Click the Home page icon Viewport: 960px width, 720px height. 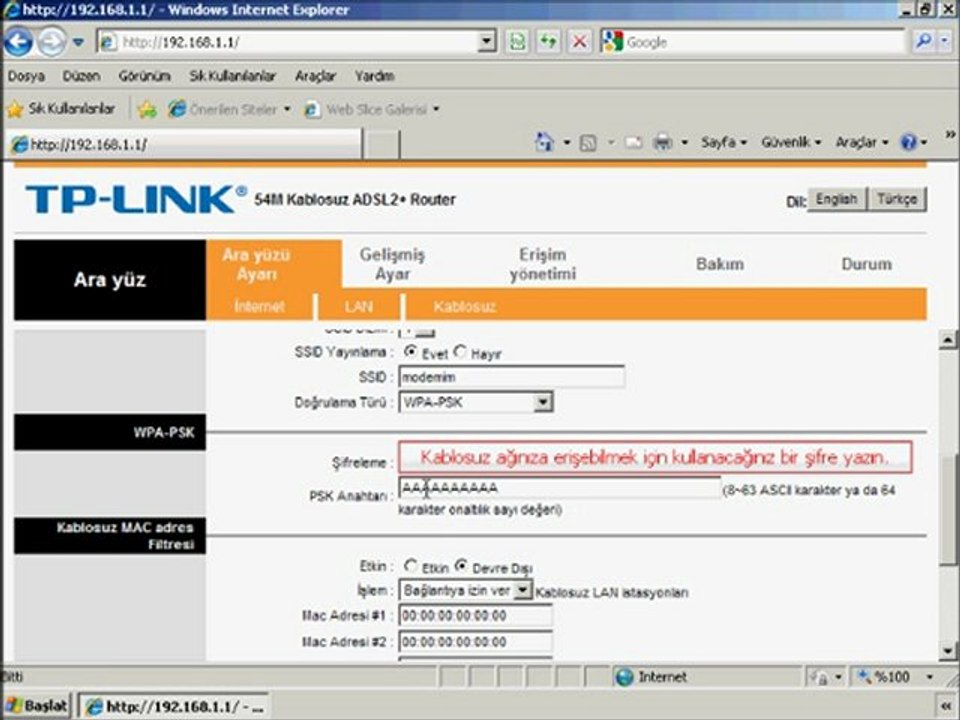(544, 142)
